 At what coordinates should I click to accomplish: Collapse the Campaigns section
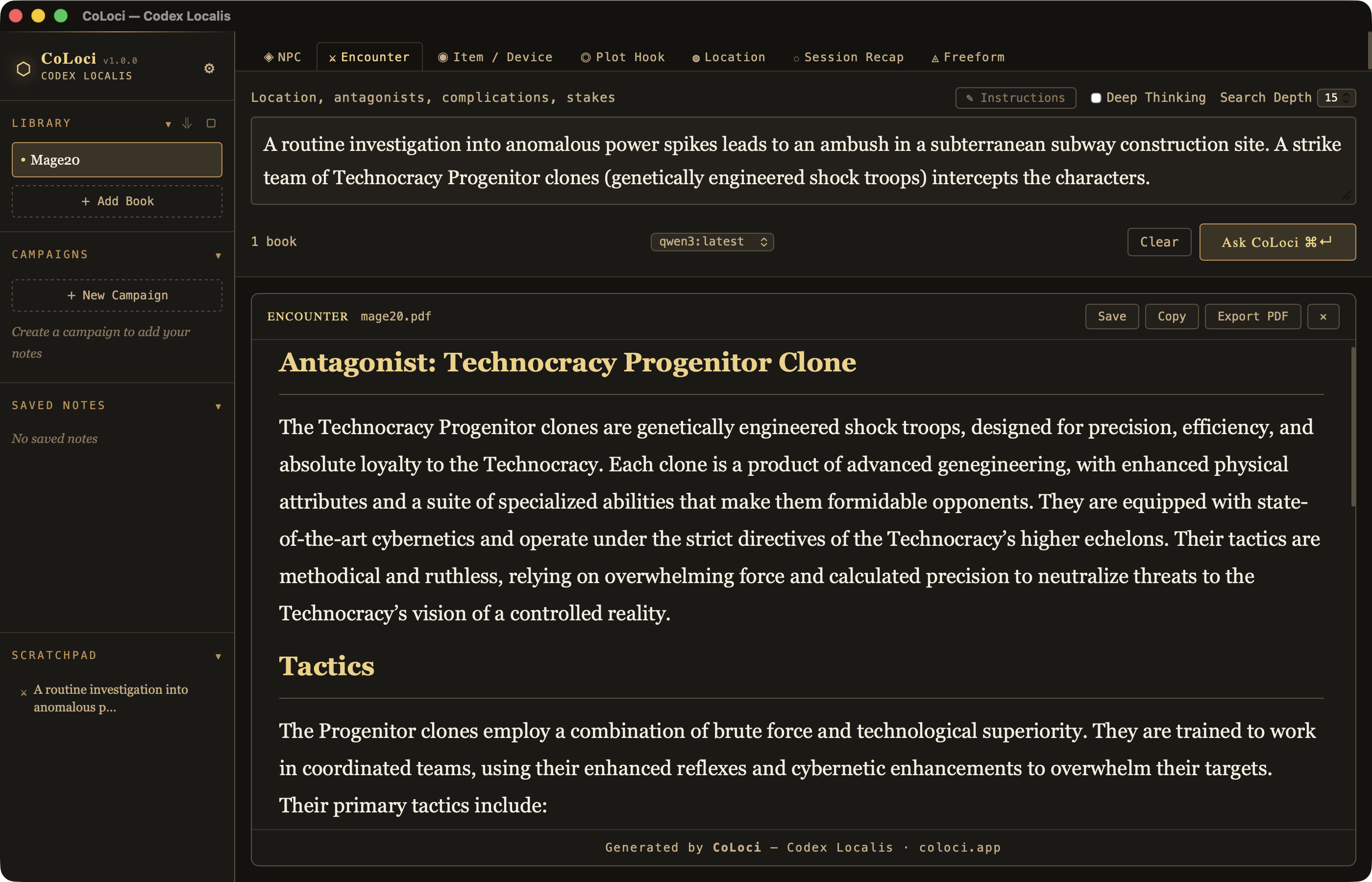click(x=218, y=255)
